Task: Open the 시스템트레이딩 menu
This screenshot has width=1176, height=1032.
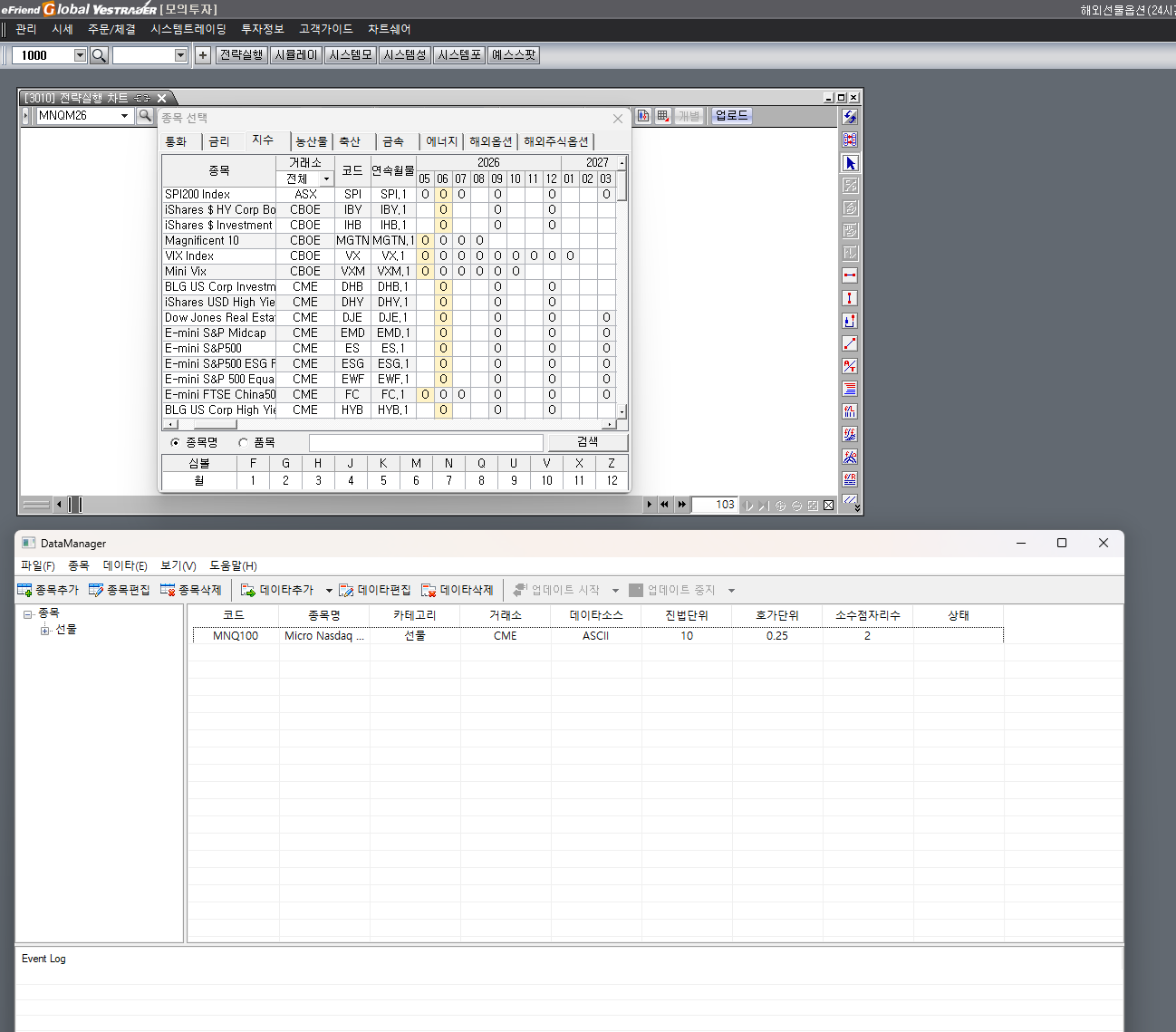Action: [188, 30]
